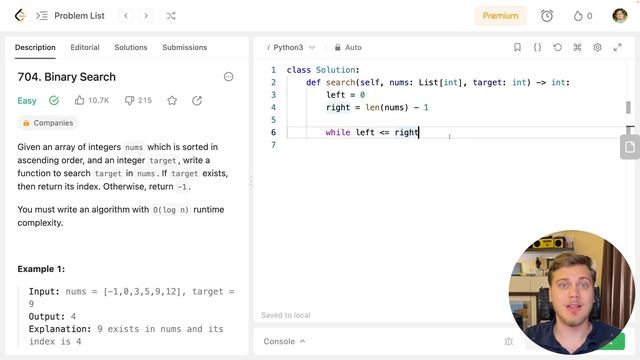Screen dimensions: 640x360
Task: Click line number 2 in gutter
Action: click(273, 82)
